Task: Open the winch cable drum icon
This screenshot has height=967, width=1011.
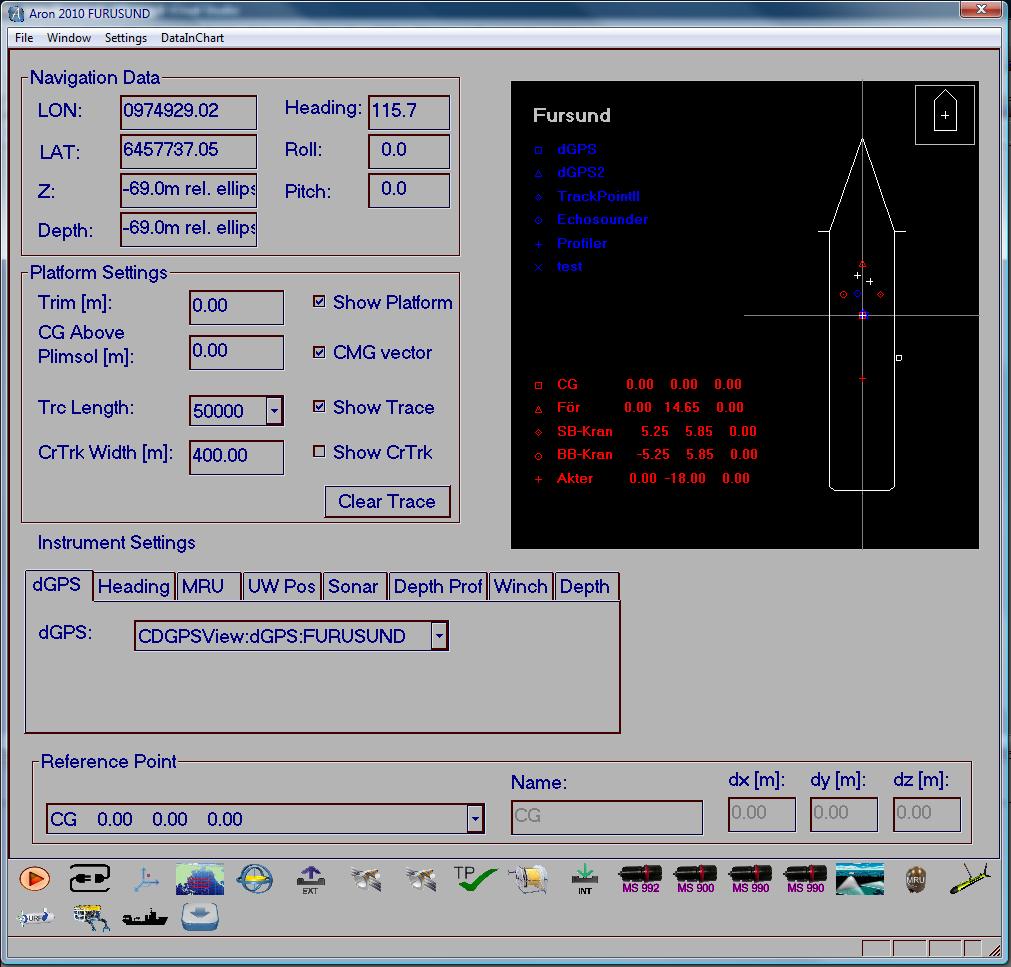Action: click(x=529, y=879)
